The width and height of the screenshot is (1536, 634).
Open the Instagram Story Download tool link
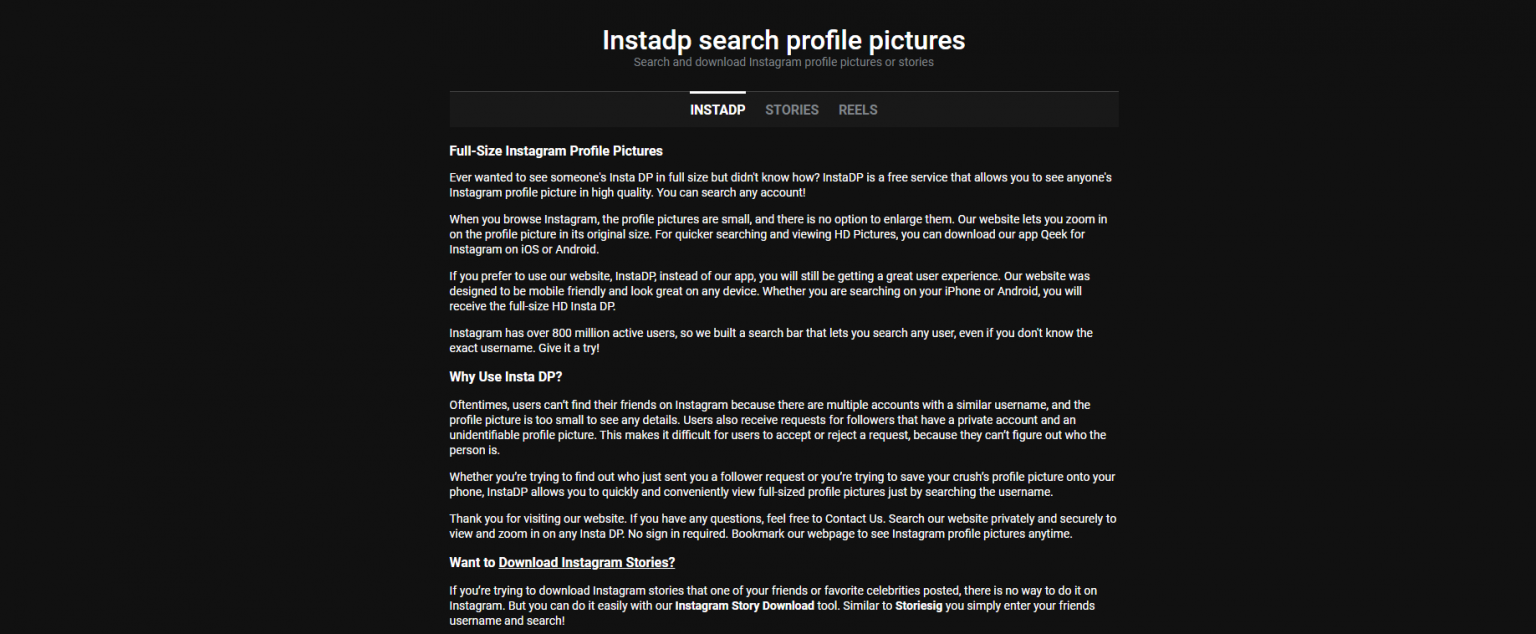point(744,605)
